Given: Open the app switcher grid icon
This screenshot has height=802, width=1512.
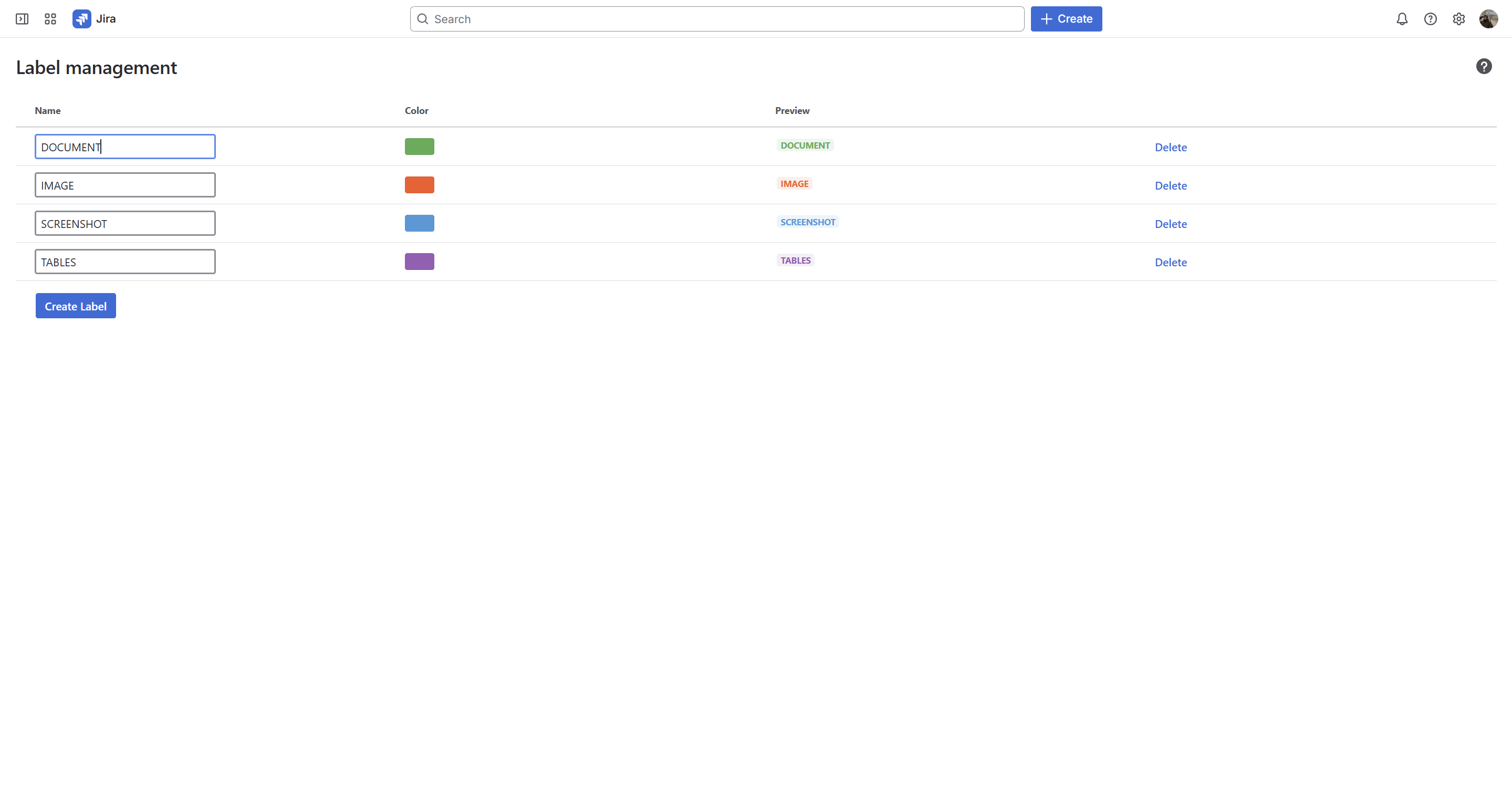Looking at the screenshot, I should click(50, 19).
